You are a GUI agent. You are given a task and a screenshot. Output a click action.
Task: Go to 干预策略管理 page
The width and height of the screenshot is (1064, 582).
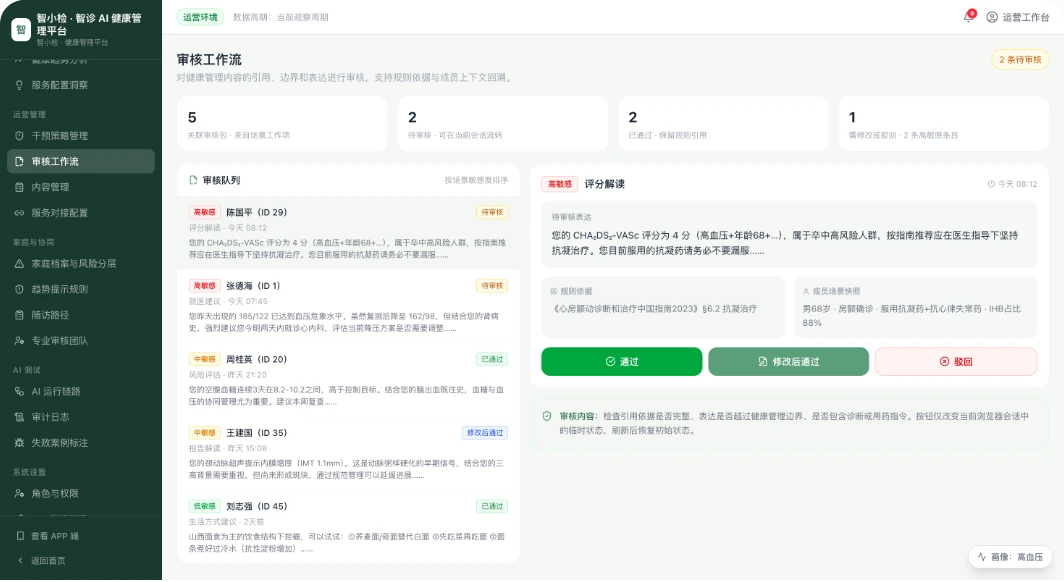coord(81,136)
